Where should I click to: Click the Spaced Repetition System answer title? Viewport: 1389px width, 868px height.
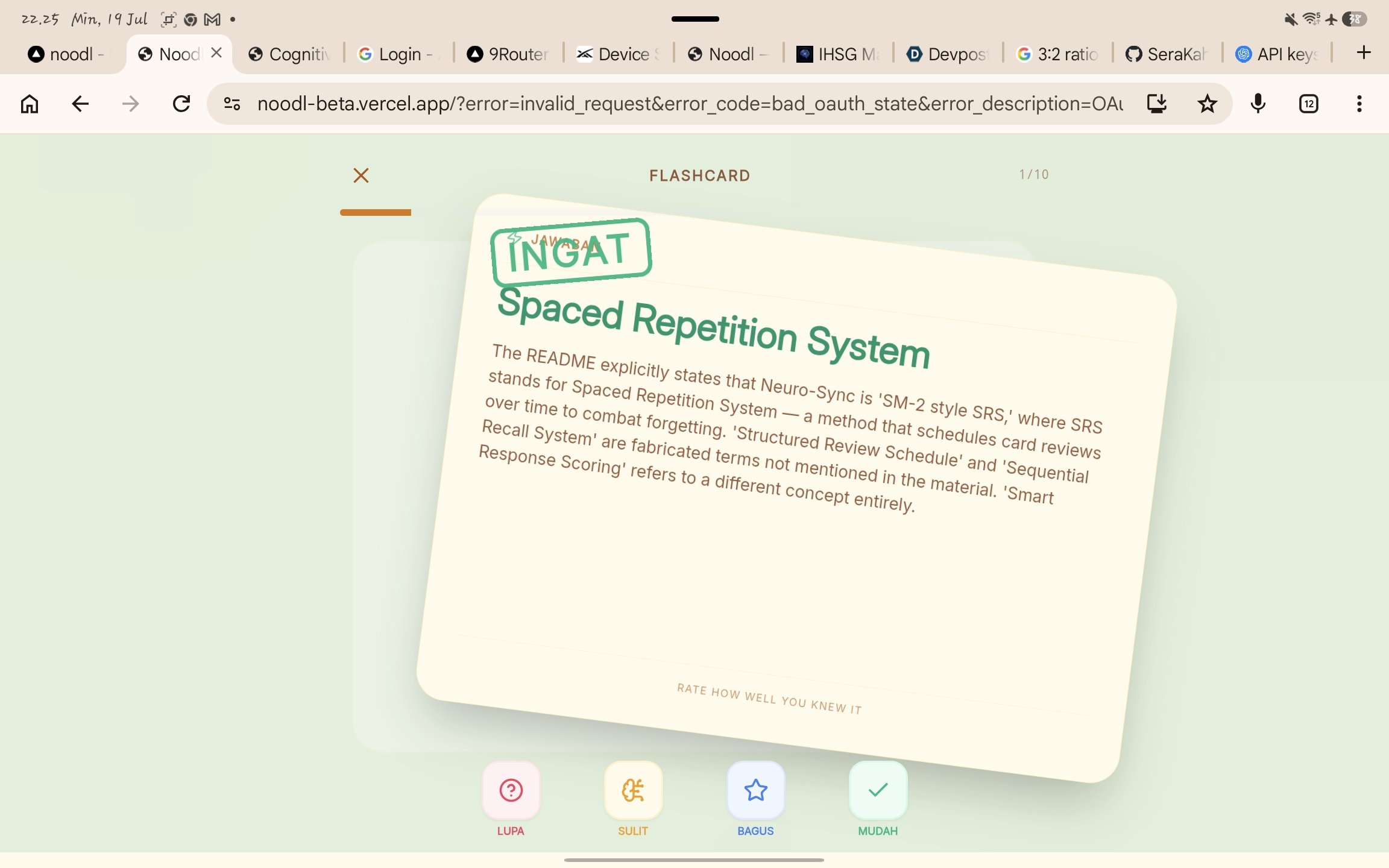click(714, 328)
